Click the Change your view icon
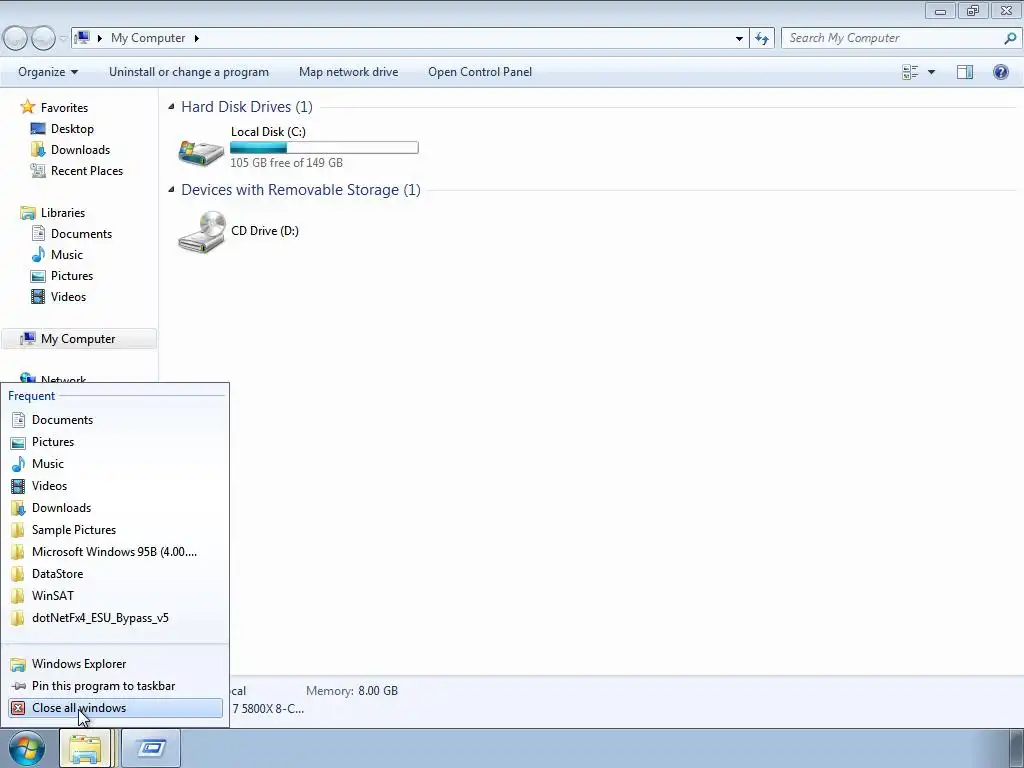The width and height of the screenshot is (1024, 768). (910, 72)
